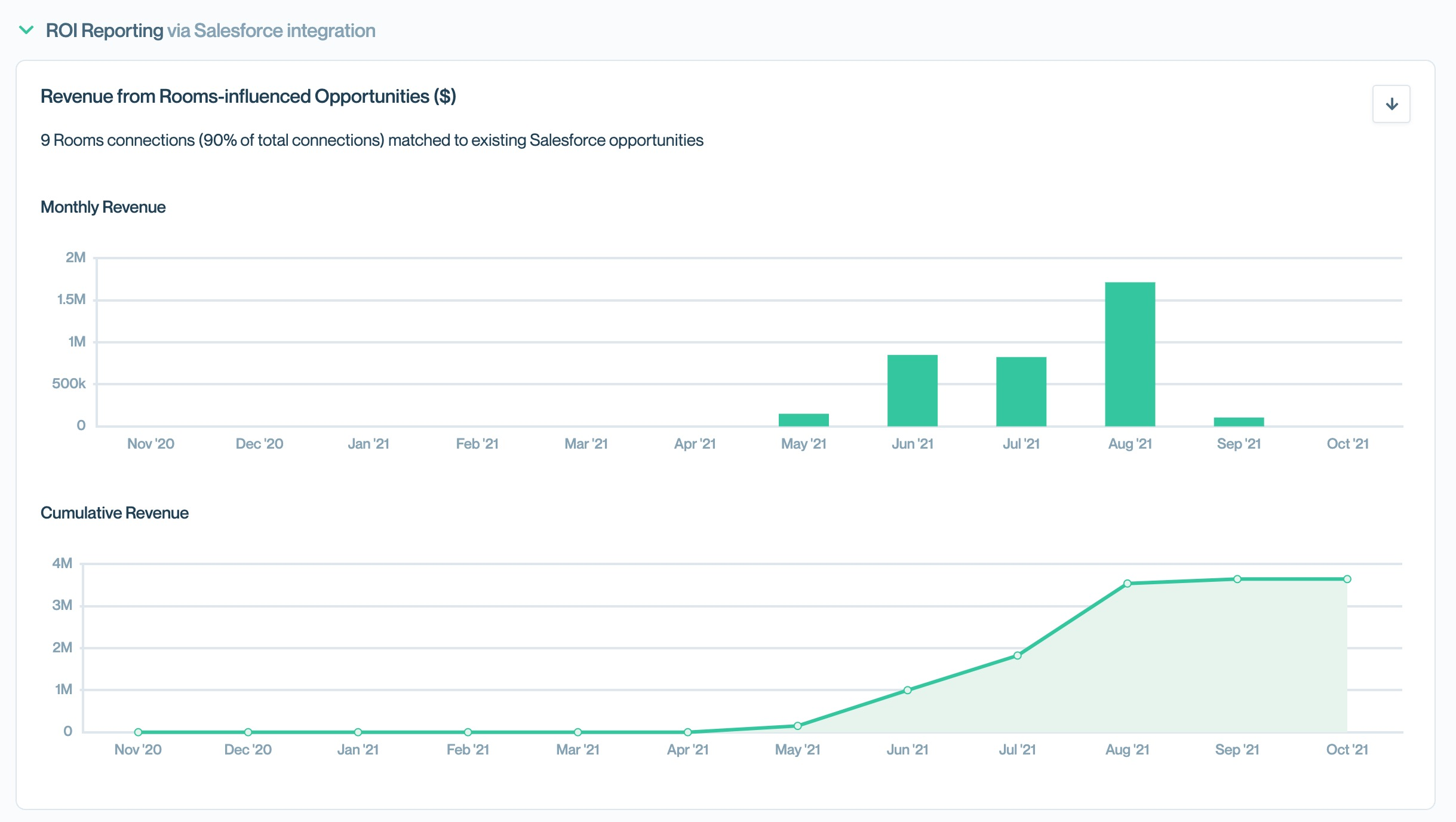Select the Aug '21 cumulative data point
Viewport: 1456px width, 822px height.
(x=1127, y=584)
